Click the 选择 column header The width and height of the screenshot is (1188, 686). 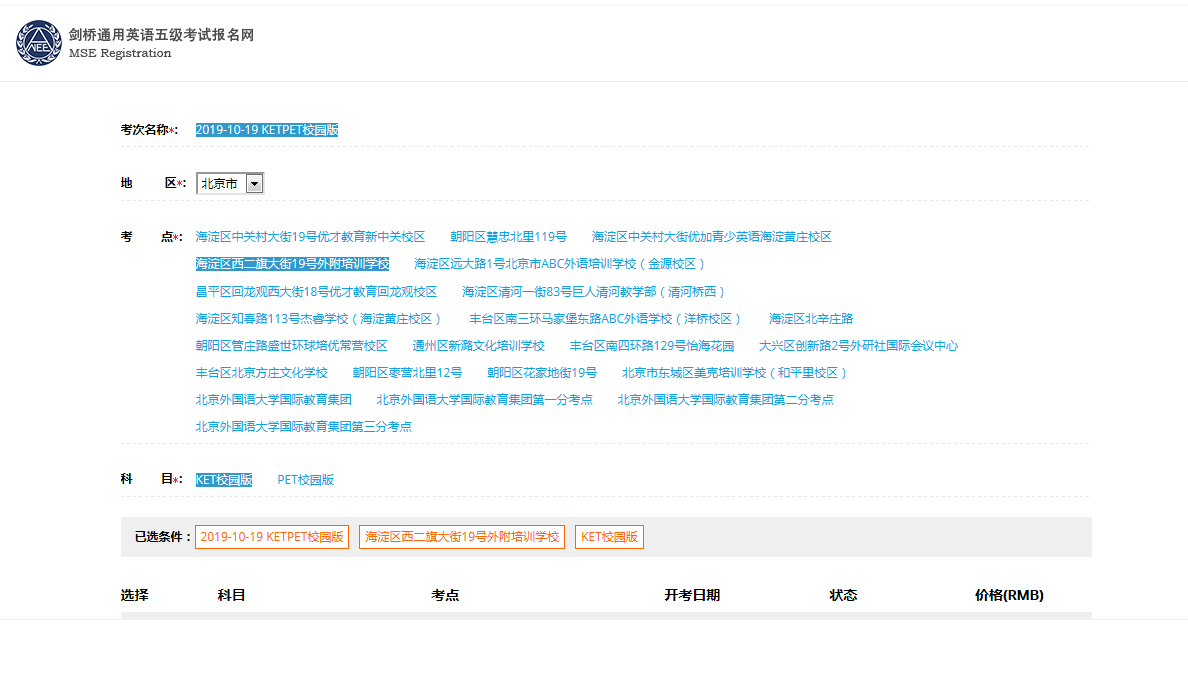coord(134,595)
